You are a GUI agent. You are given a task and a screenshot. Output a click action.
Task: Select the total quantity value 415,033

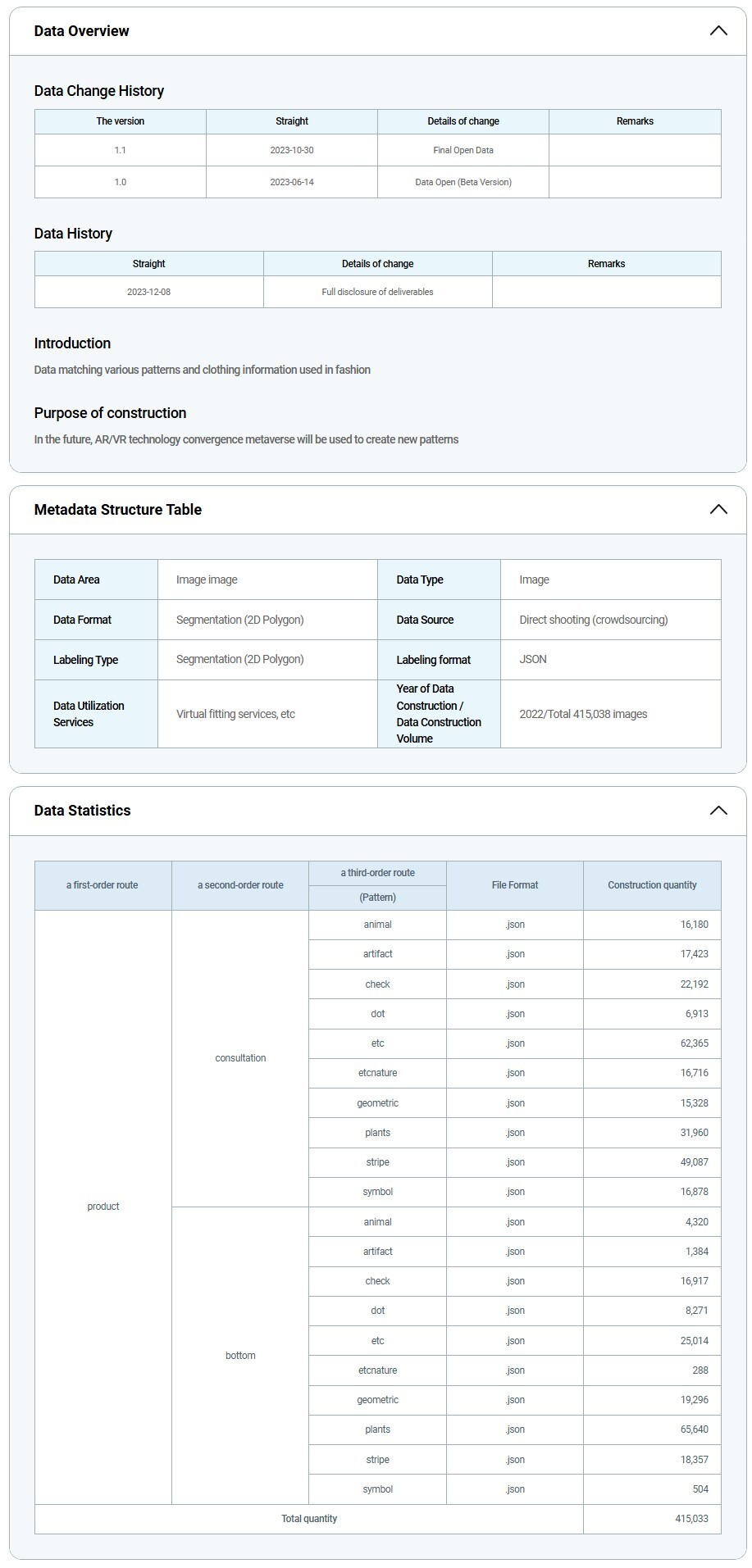tap(691, 1519)
